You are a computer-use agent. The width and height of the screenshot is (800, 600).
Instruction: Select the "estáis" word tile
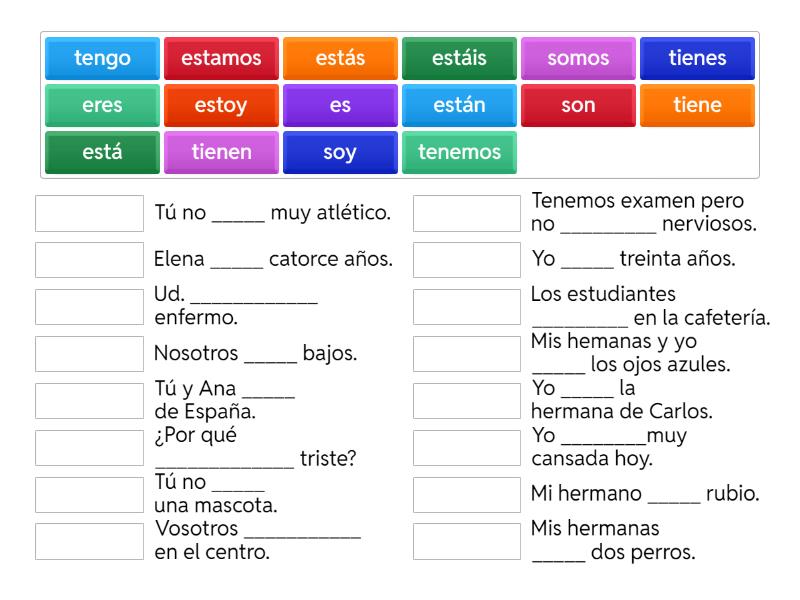click(x=459, y=59)
